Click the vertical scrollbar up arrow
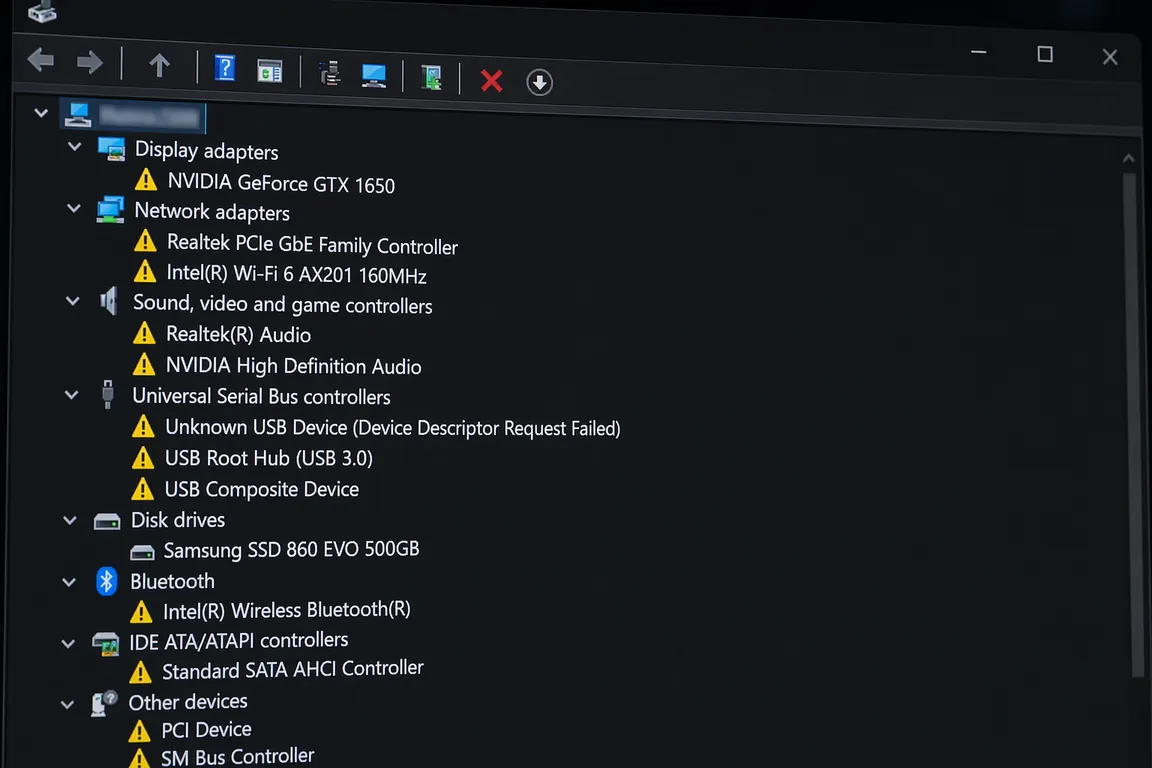The height and width of the screenshot is (768, 1152). click(1128, 158)
